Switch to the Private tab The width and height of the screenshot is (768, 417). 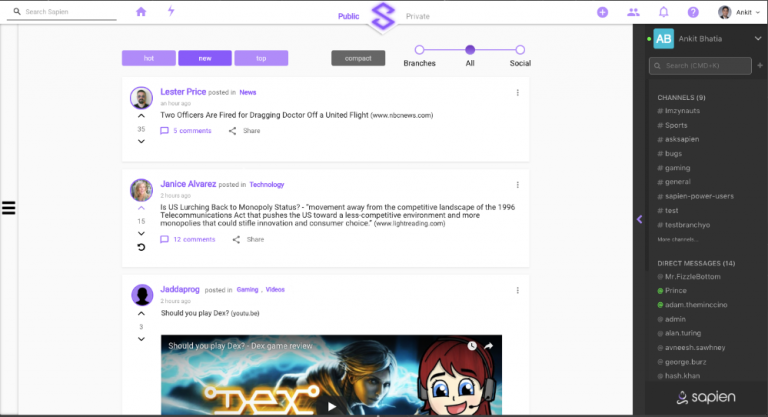pos(417,16)
